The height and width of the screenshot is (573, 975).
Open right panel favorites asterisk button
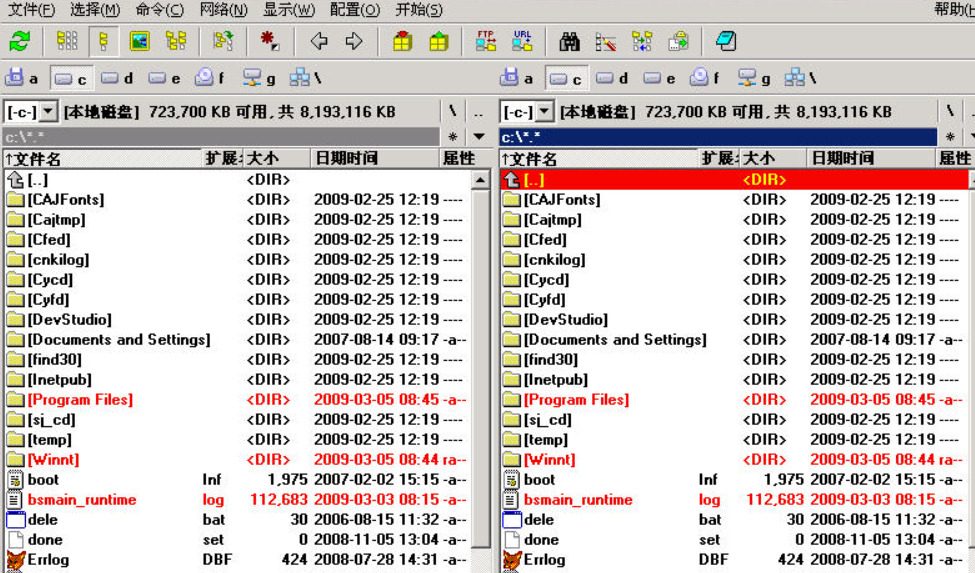(950, 137)
